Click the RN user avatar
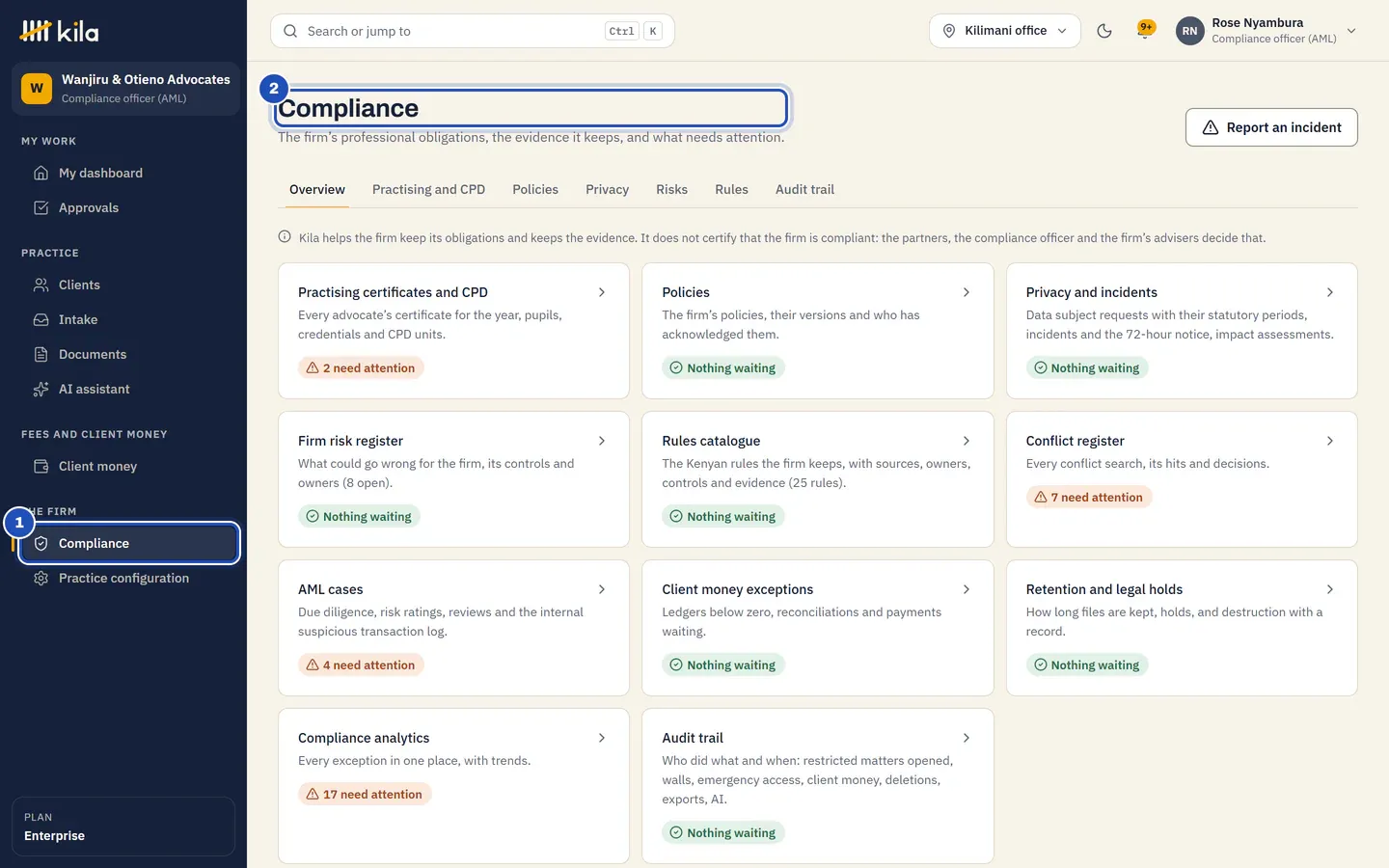Screen dimensions: 1389x868 (1190, 31)
